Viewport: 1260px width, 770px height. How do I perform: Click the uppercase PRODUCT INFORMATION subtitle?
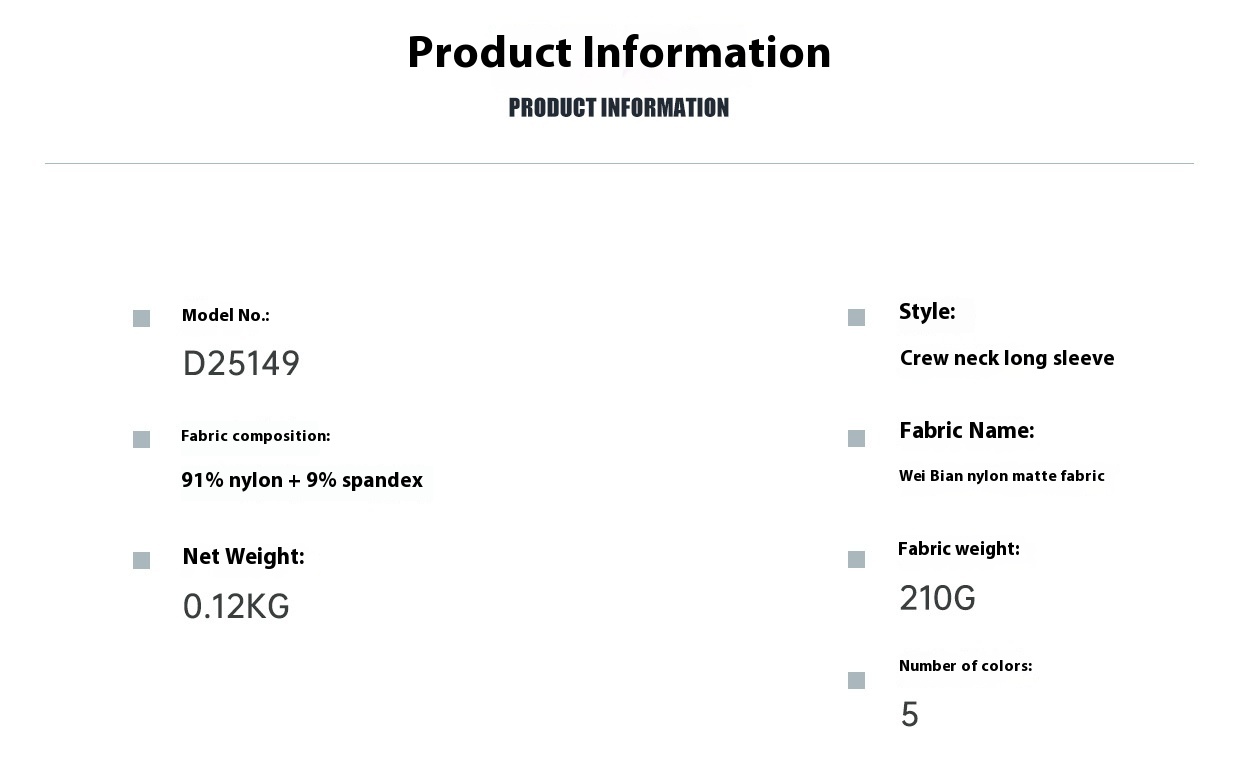pyautogui.click(x=619, y=108)
